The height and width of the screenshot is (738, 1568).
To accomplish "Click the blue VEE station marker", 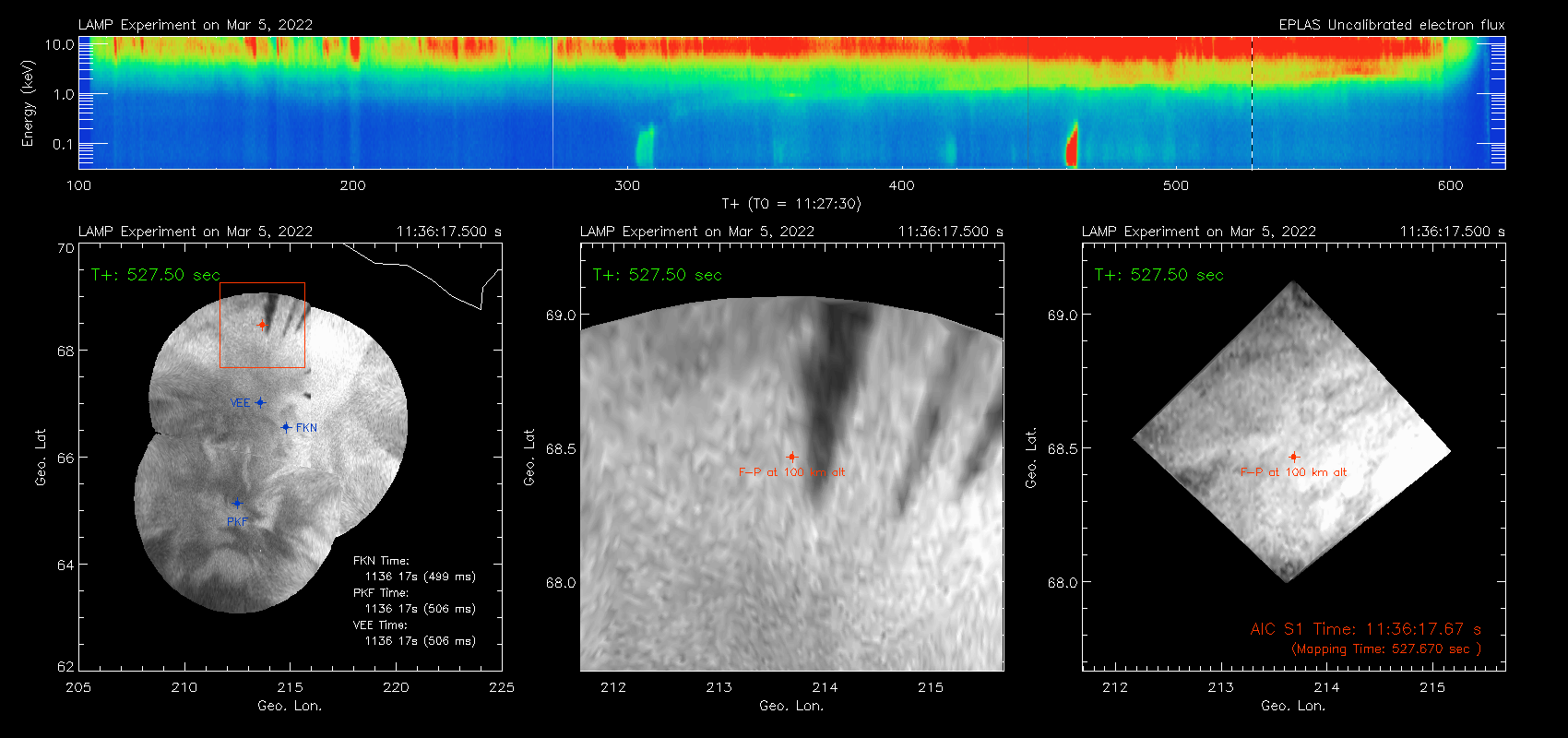I will point(260,402).
